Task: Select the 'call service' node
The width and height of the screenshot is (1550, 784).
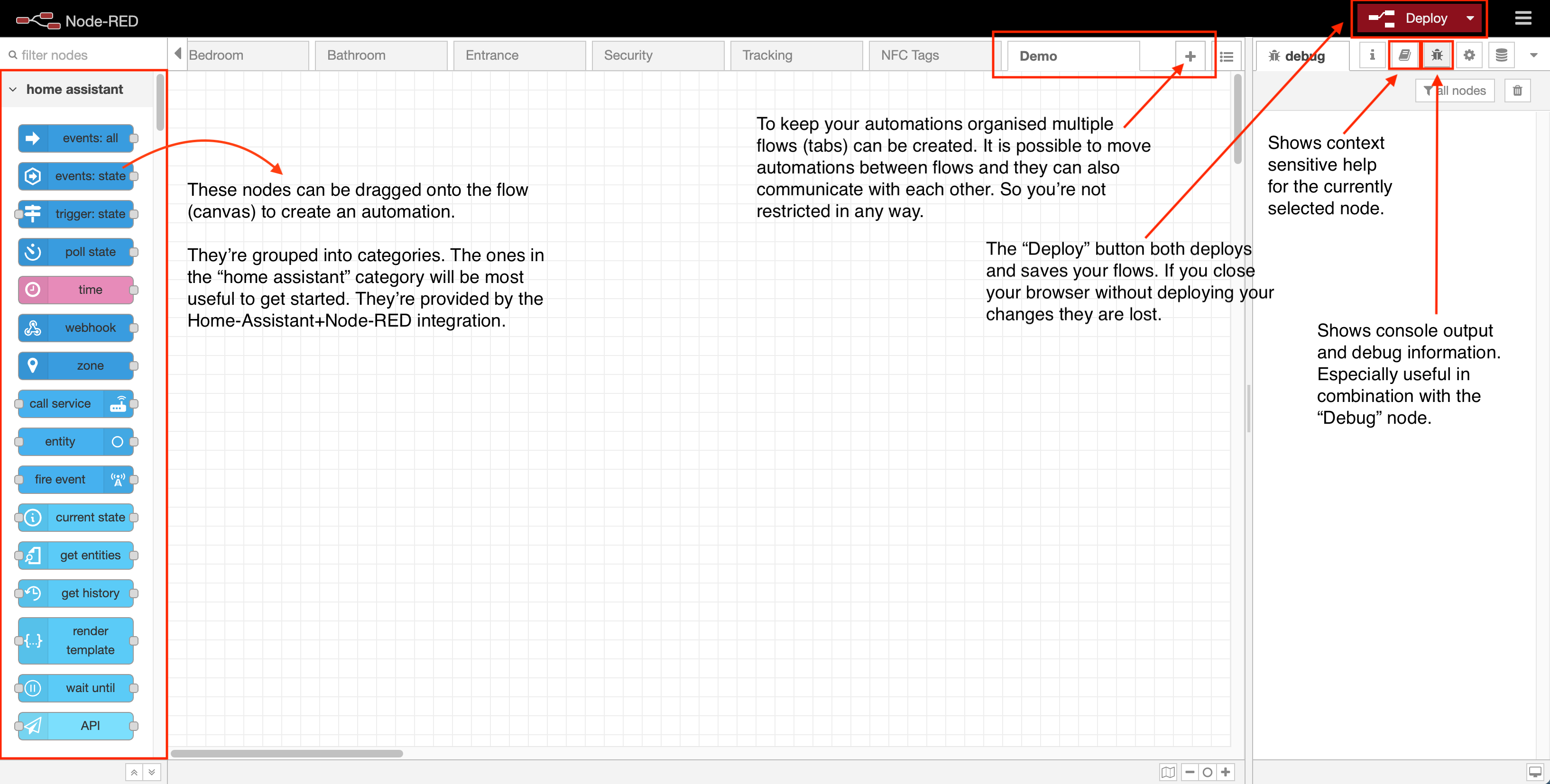Action: pos(76,403)
